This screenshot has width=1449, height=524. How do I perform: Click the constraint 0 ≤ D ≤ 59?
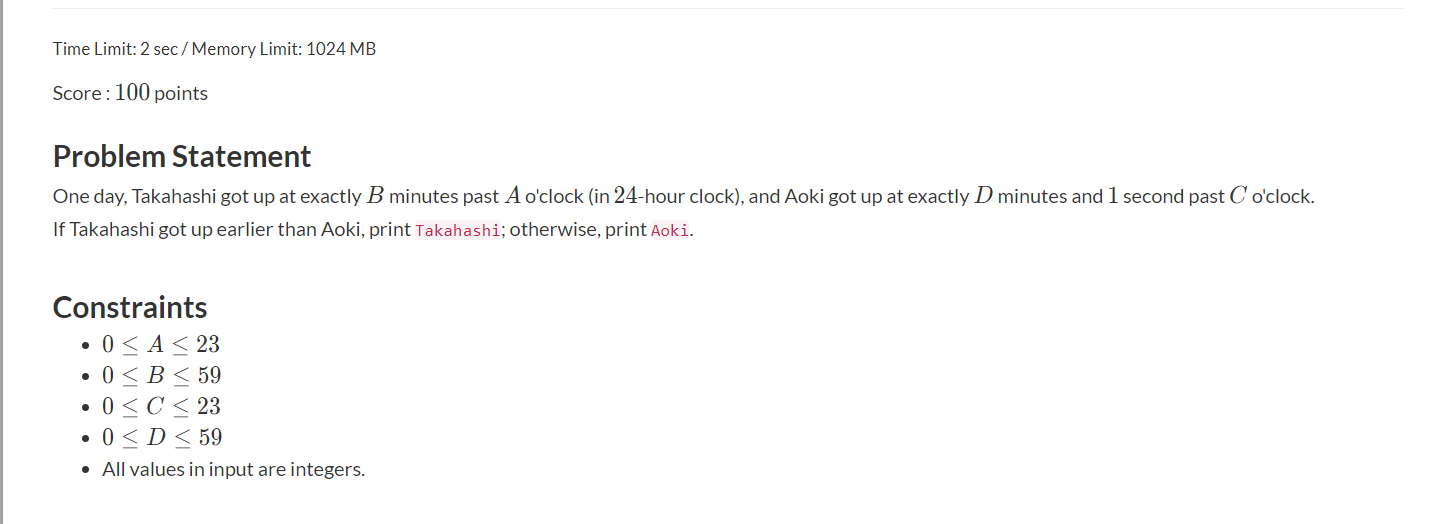click(162, 438)
